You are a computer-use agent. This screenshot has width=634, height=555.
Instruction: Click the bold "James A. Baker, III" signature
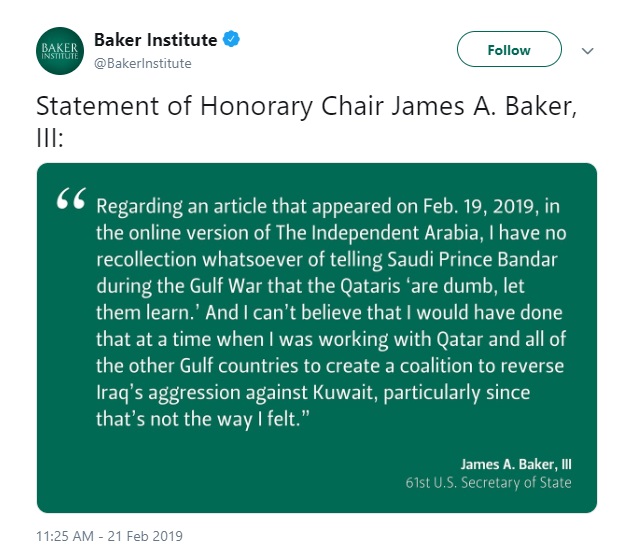pyautogui.click(x=515, y=464)
